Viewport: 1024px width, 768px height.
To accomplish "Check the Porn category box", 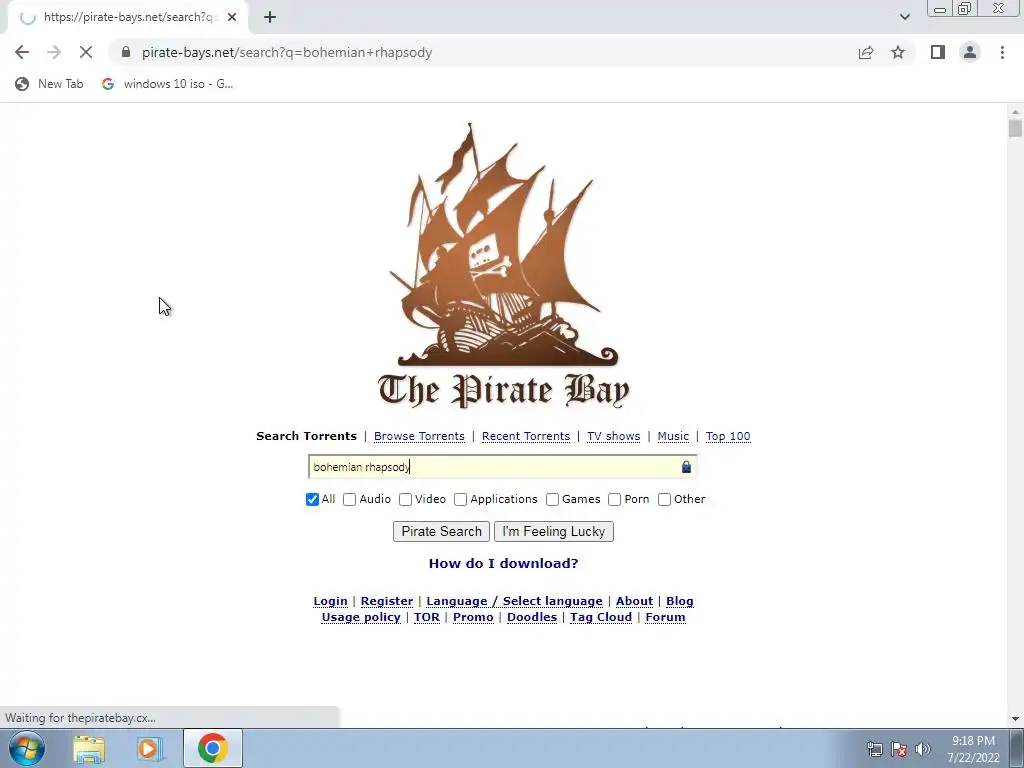I will (x=615, y=500).
